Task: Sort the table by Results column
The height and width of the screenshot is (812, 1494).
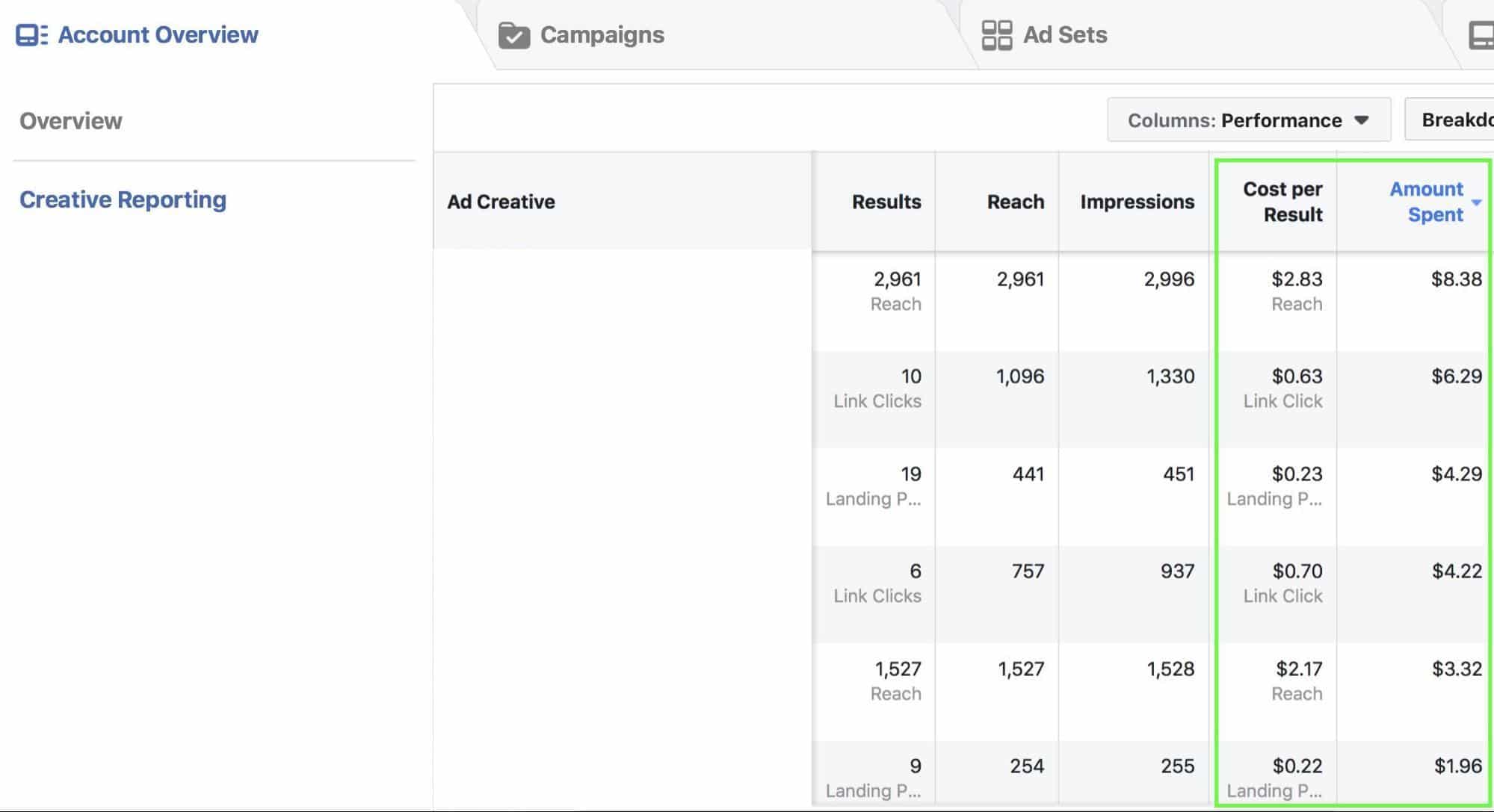Action: click(x=886, y=202)
